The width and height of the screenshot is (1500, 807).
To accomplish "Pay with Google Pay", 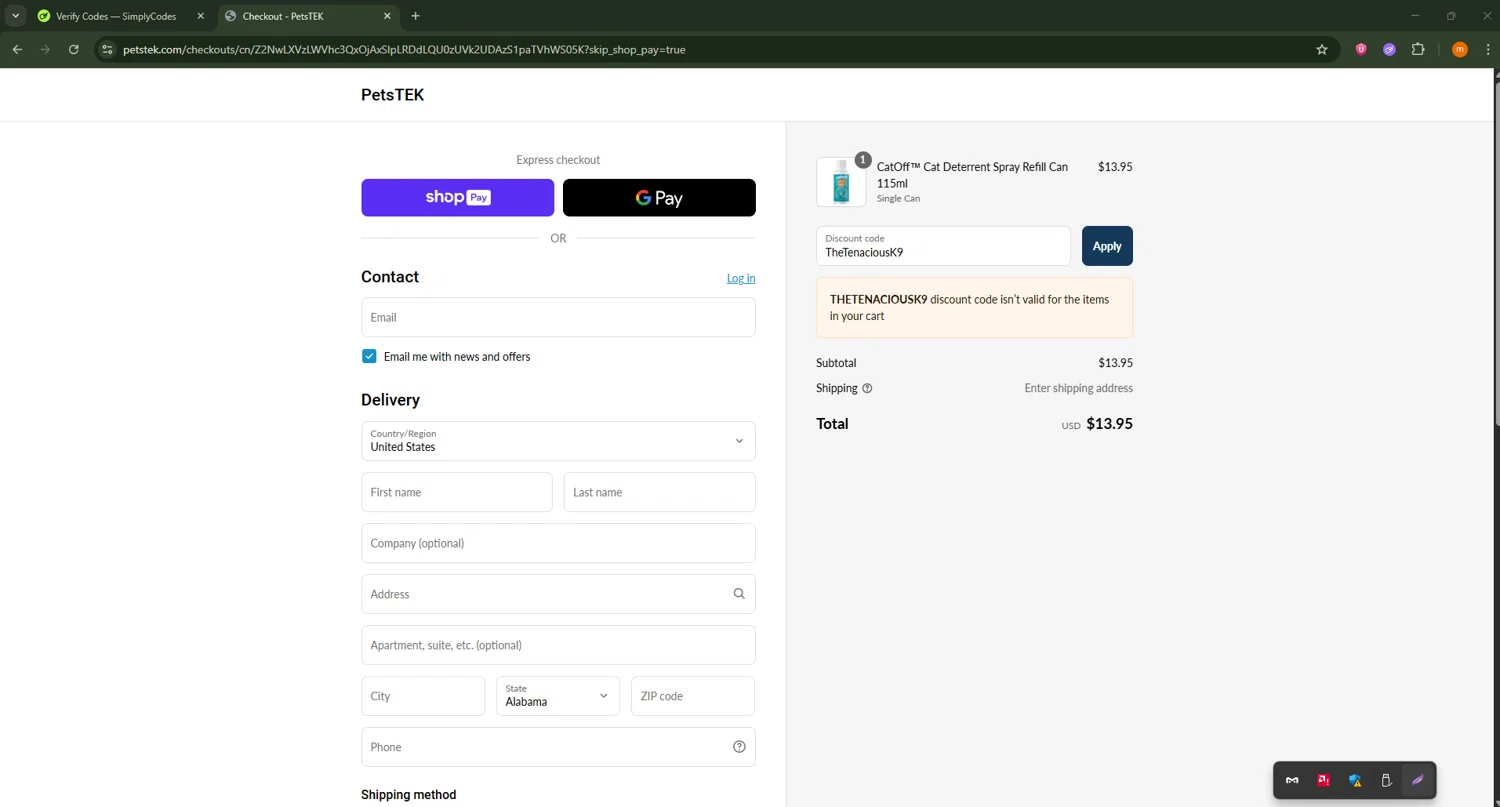I will point(659,197).
